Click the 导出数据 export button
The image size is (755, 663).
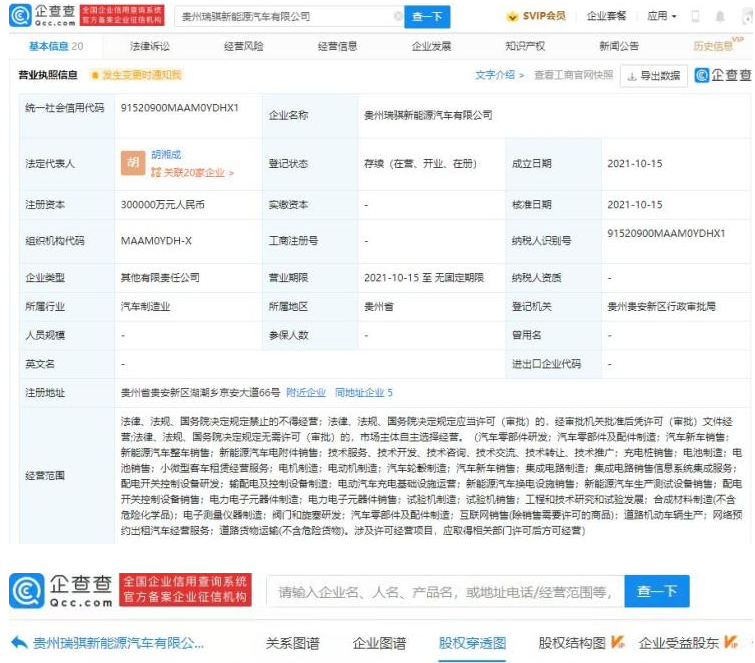pos(654,76)
